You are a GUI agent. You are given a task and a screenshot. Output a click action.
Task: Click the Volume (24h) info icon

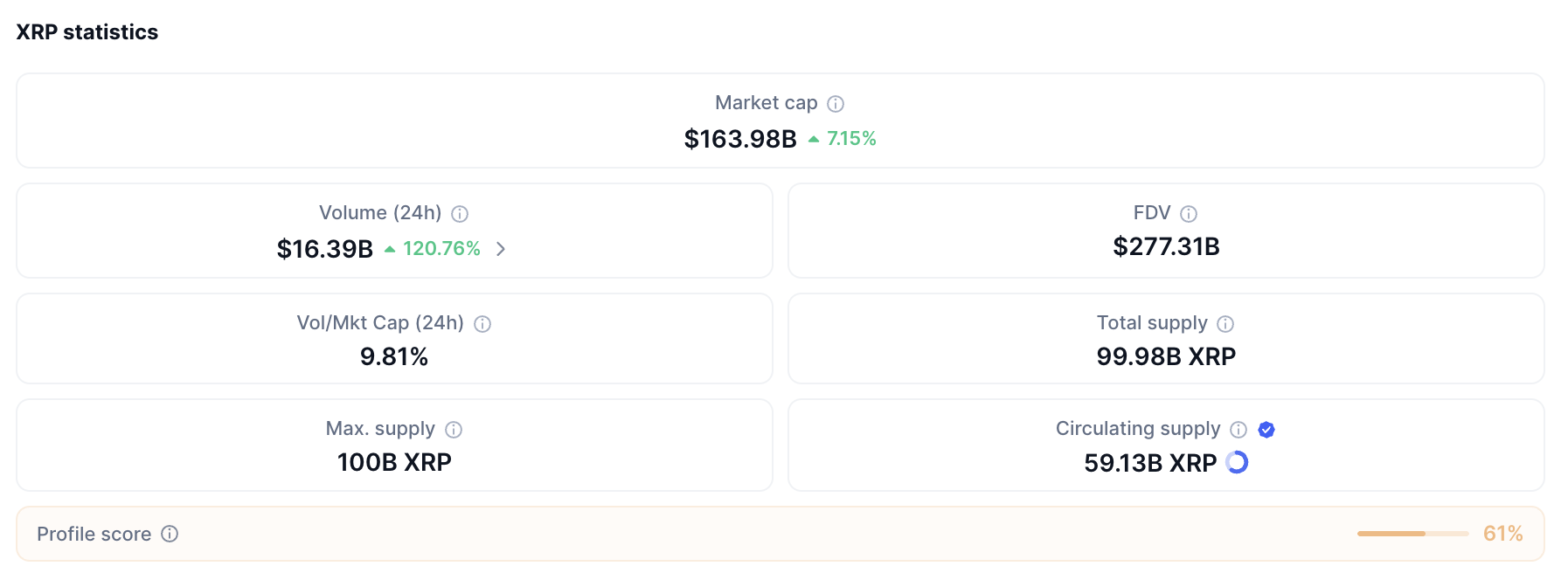tap(460, 214)
